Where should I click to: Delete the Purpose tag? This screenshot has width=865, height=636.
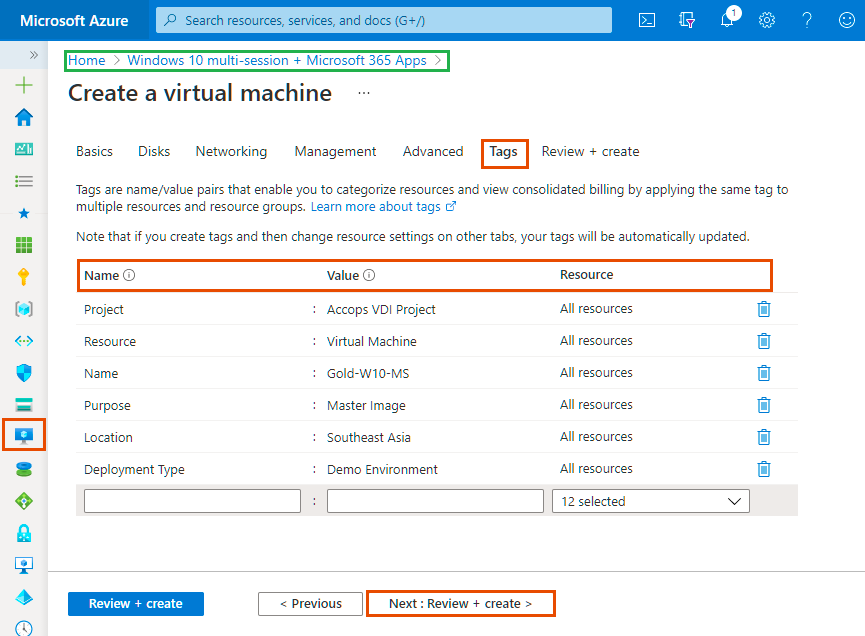pos(763,405)
